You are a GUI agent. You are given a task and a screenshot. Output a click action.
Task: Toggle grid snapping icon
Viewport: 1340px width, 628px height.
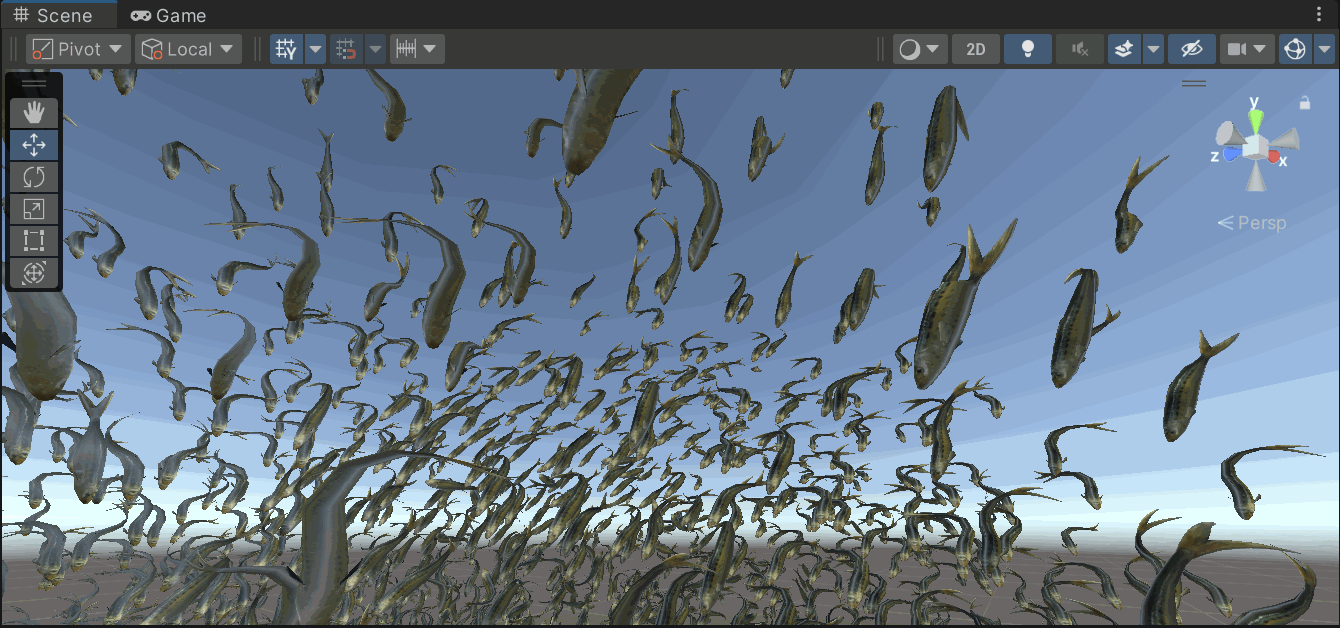tap(346, 49)
